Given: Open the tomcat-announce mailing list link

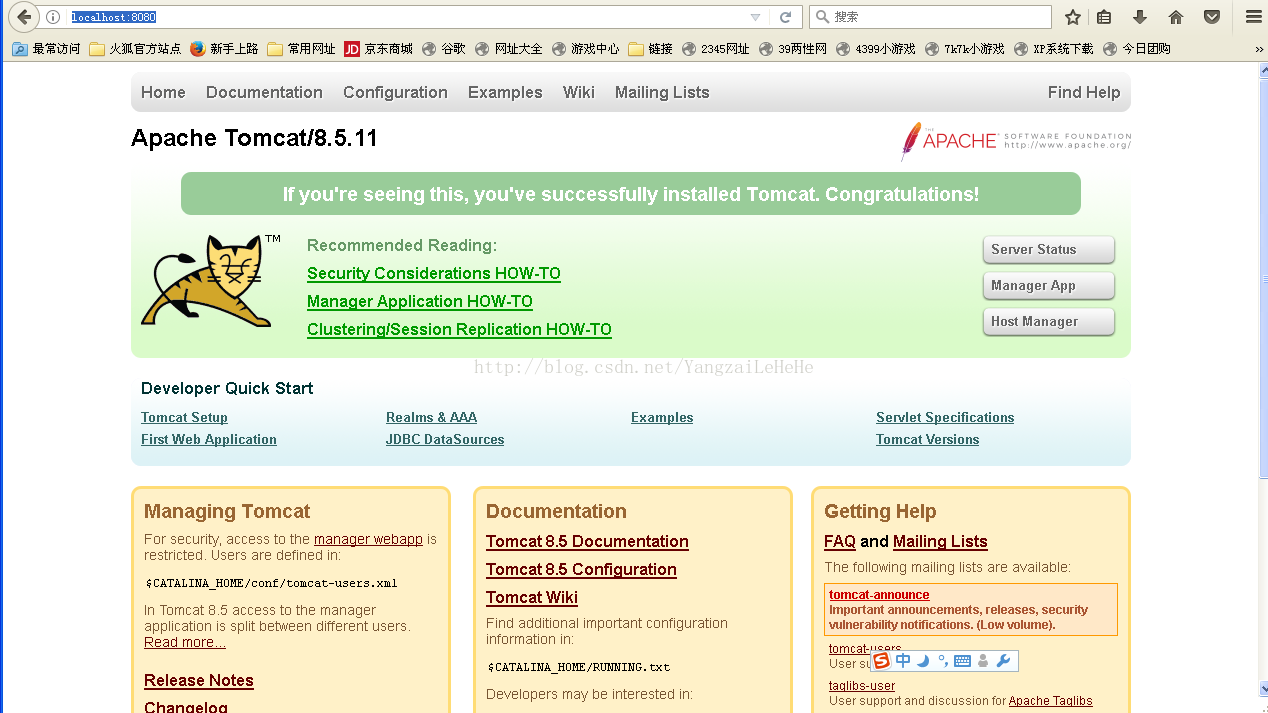Looking at the screenshot, I should point(879,595).
